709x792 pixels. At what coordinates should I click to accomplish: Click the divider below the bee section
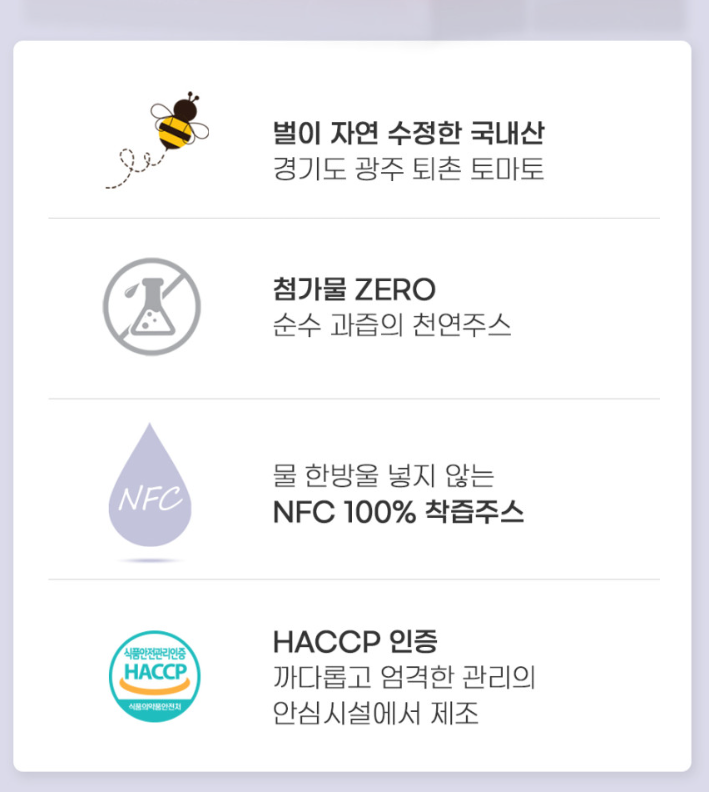[x=354, y=218]
